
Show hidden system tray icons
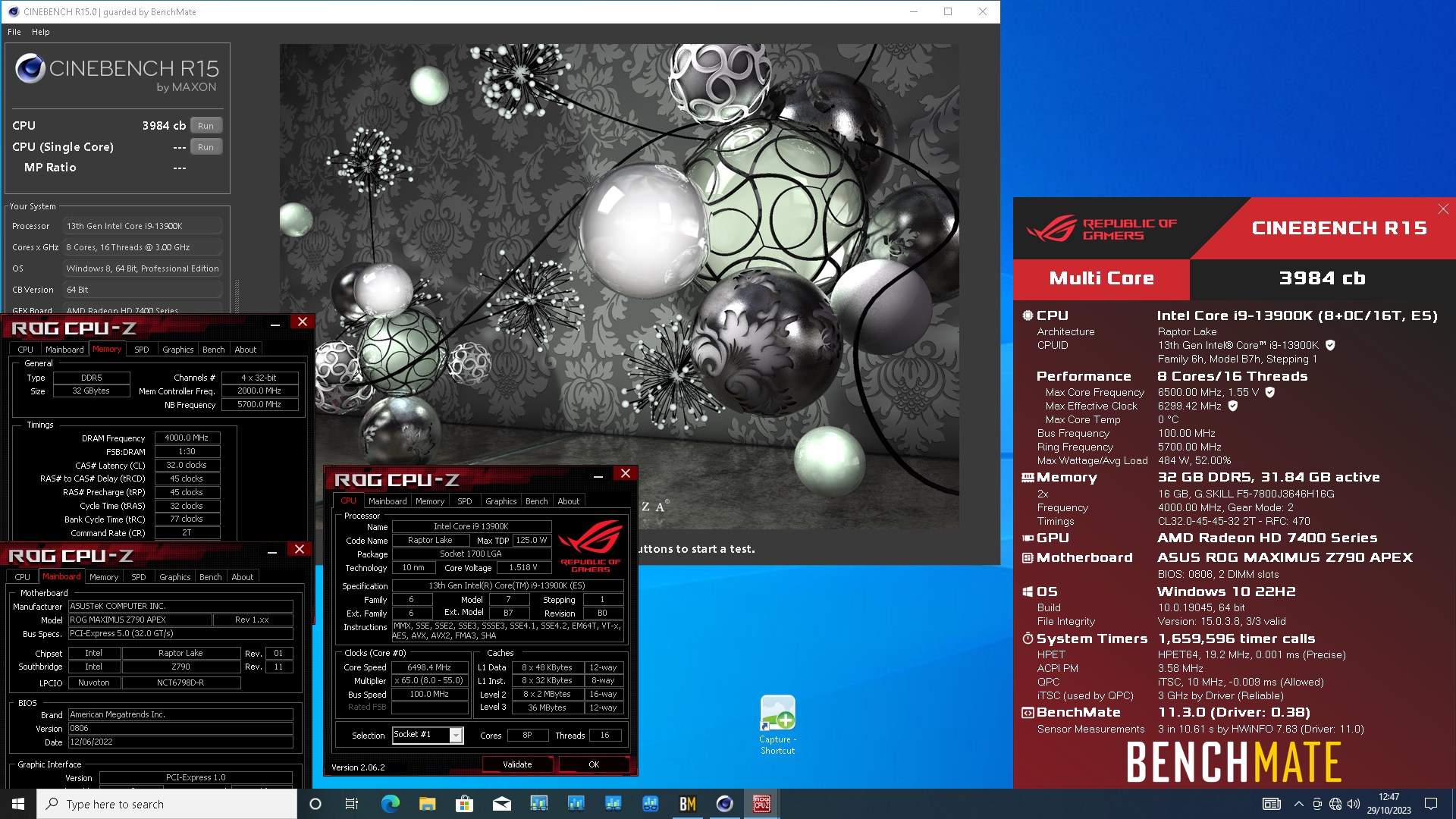point(1299,804)
